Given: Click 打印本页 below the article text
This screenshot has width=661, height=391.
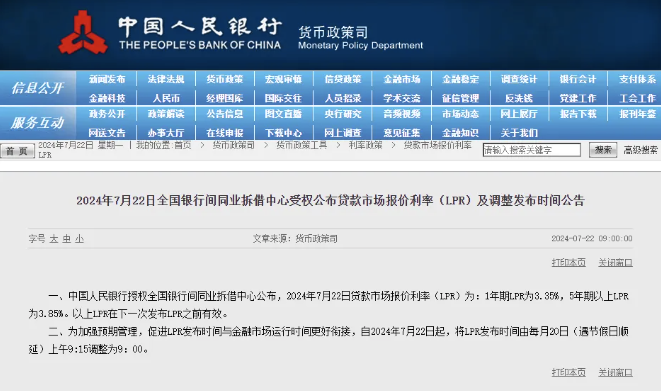Looking at the screenshot, I should (x=569, y=372).
